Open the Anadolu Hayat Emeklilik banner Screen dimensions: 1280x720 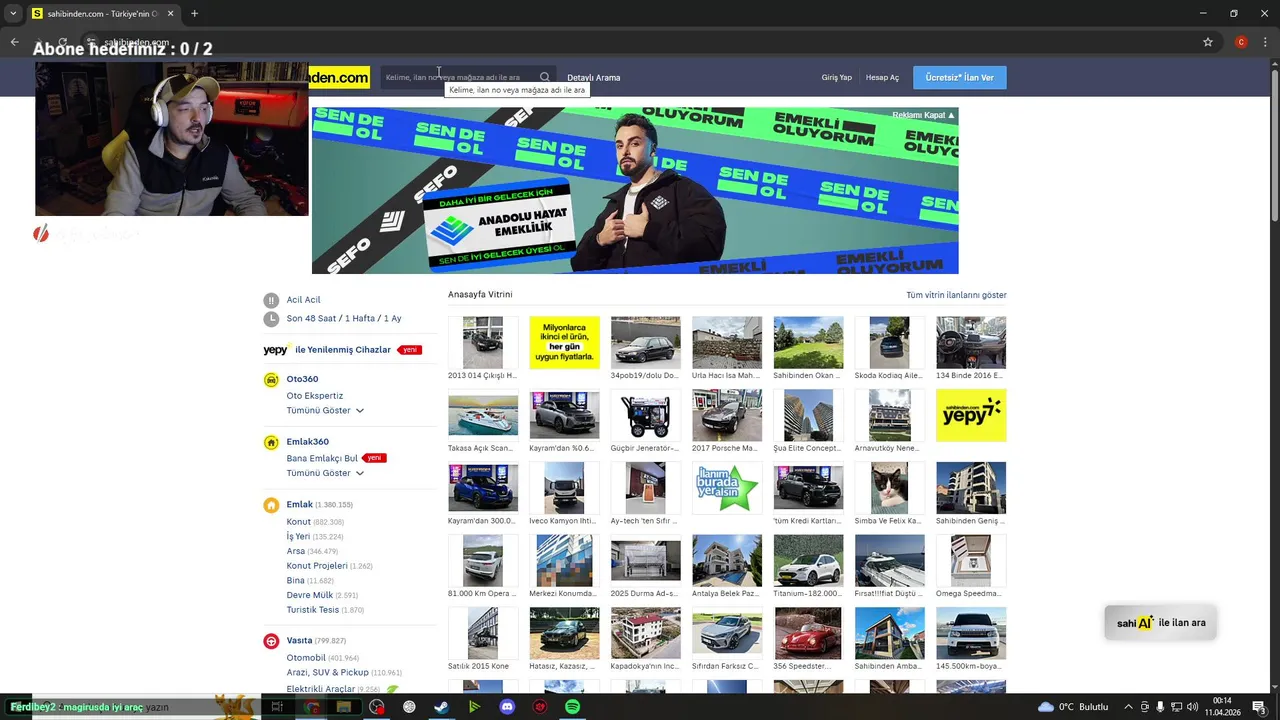point(635,190)
